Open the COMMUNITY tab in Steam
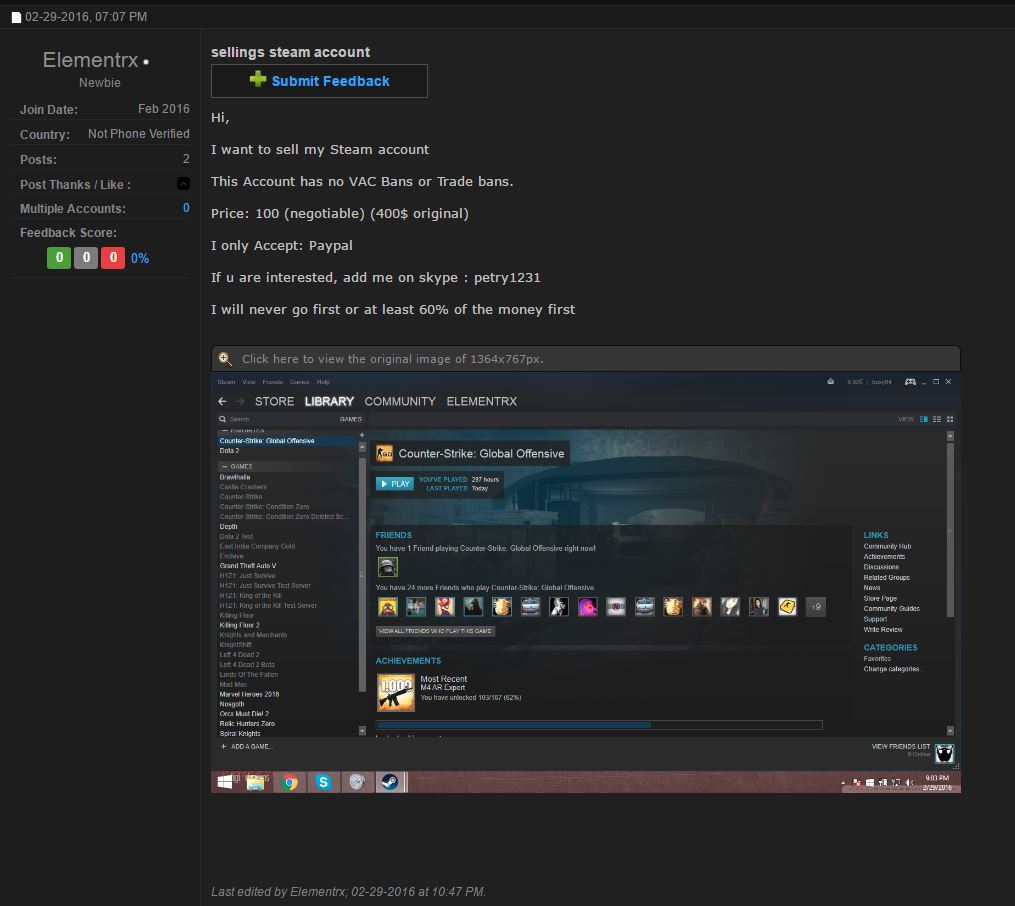The image size is (1015, 906). coord(400,401)
